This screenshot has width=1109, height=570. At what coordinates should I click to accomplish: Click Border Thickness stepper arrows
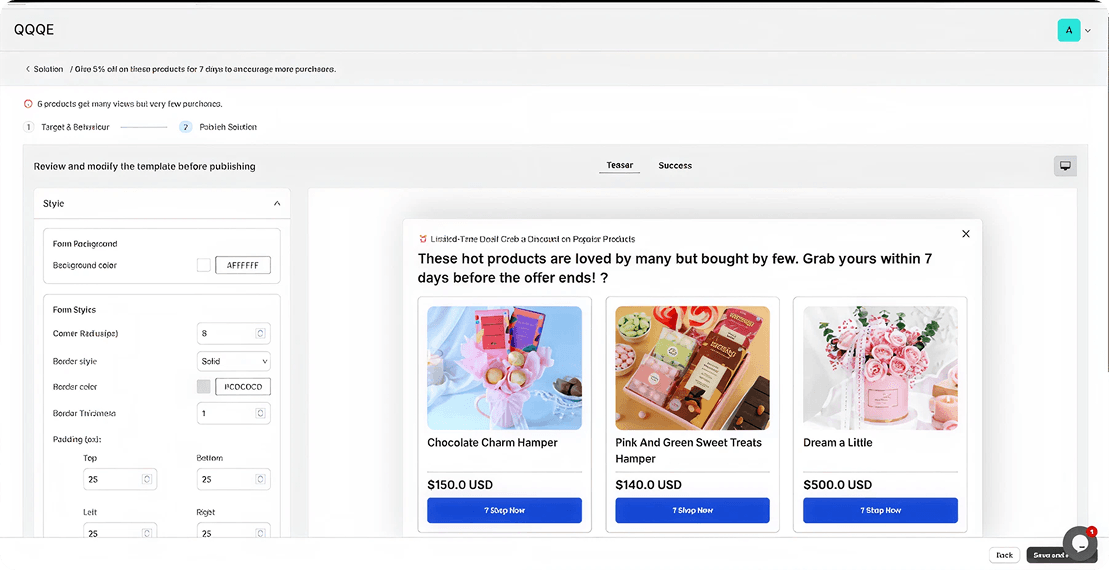tap(260, 413)
